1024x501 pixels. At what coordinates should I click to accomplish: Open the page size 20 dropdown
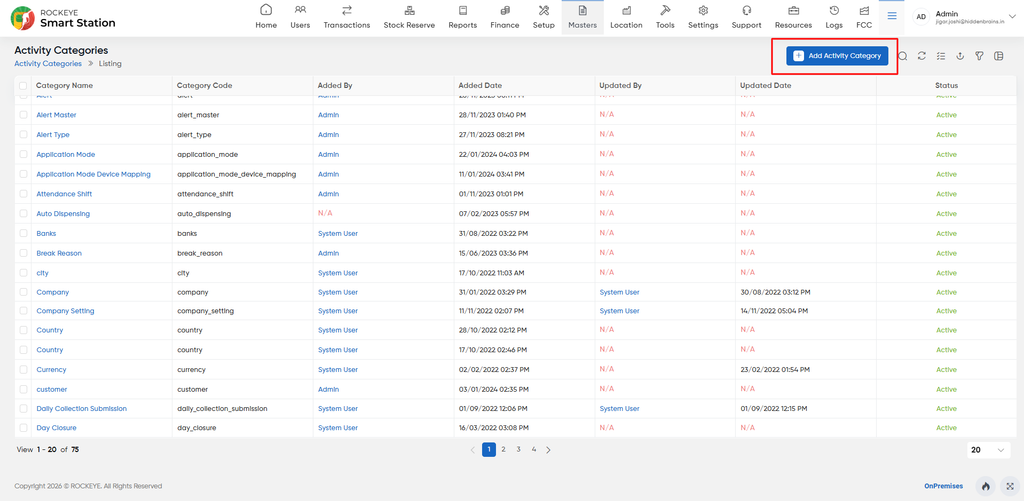tap(988, 450)
